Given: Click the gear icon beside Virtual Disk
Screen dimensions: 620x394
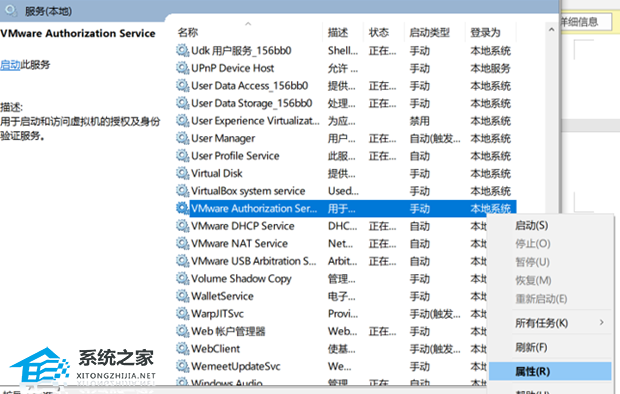Looking at the screenshot, I should 182,173.
